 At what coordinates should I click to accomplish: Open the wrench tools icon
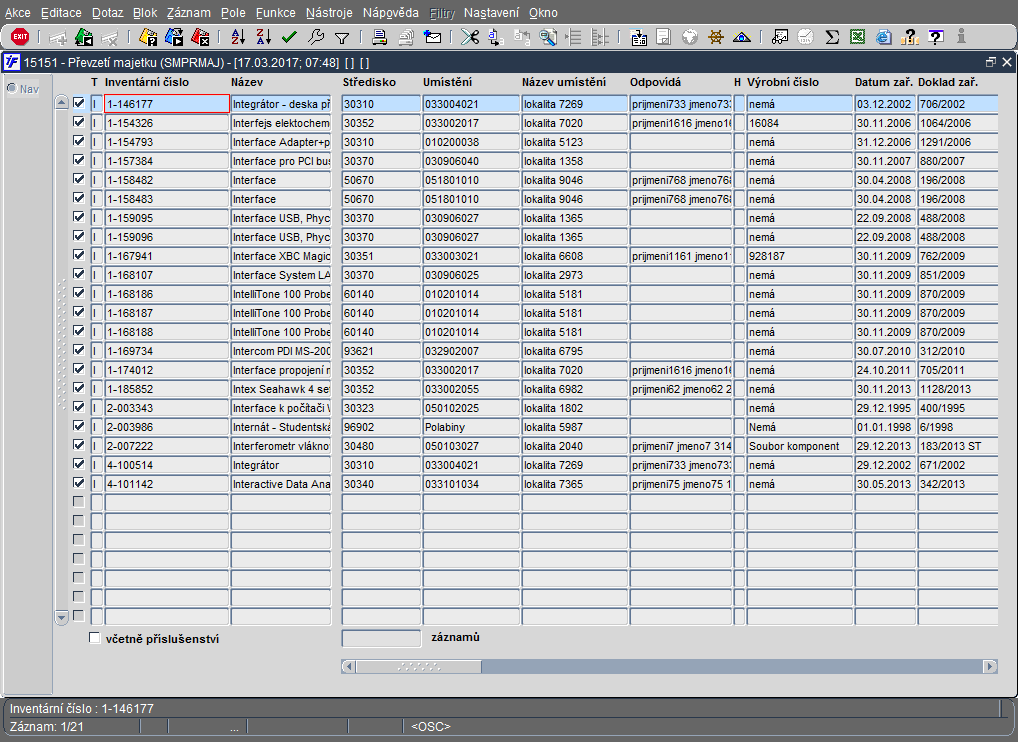(x=316, y=37)
